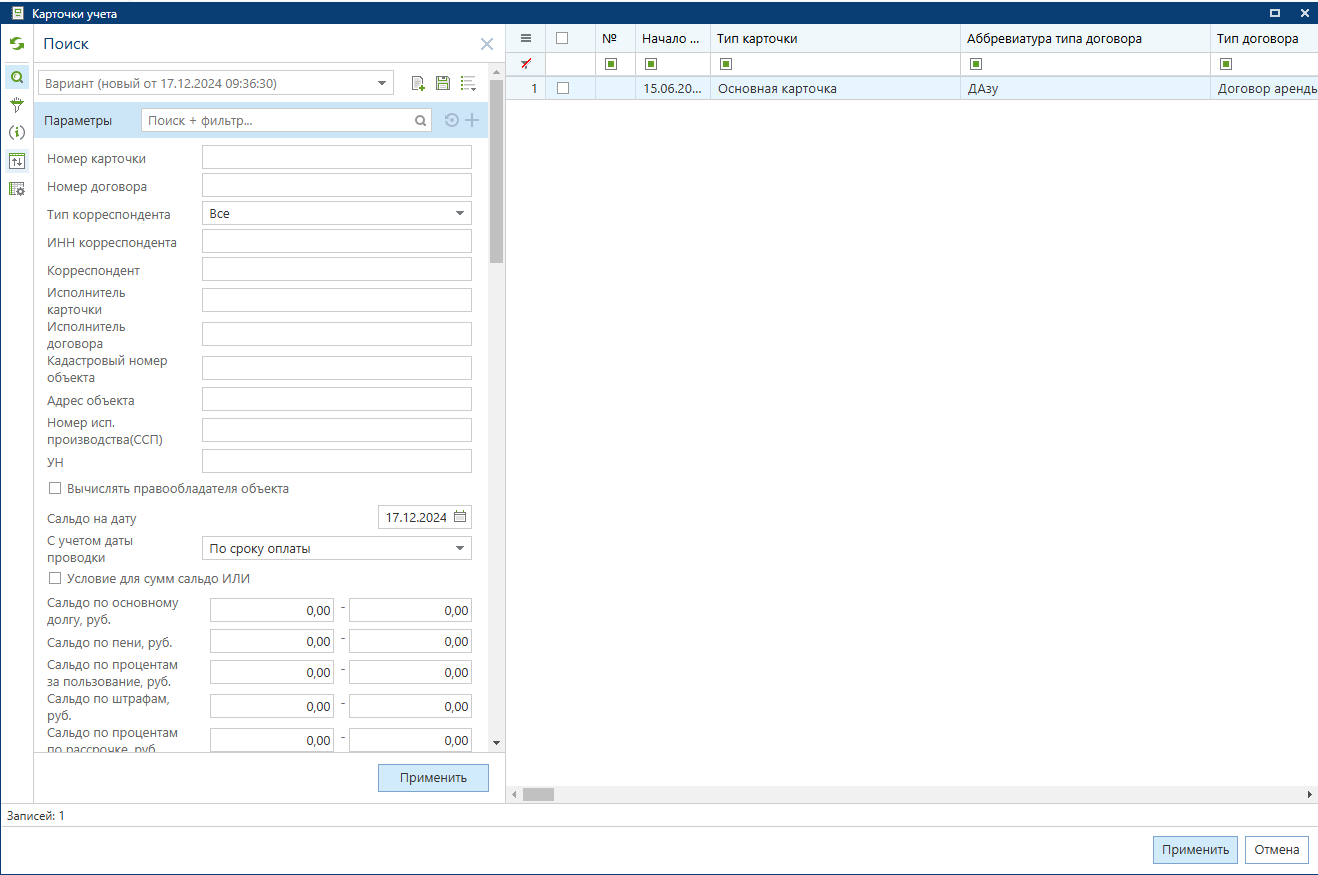The width and height of the screenshot is (1318, 875).
Task: Open the filter funnel icon in sidebar
Action: coord(16,105)
